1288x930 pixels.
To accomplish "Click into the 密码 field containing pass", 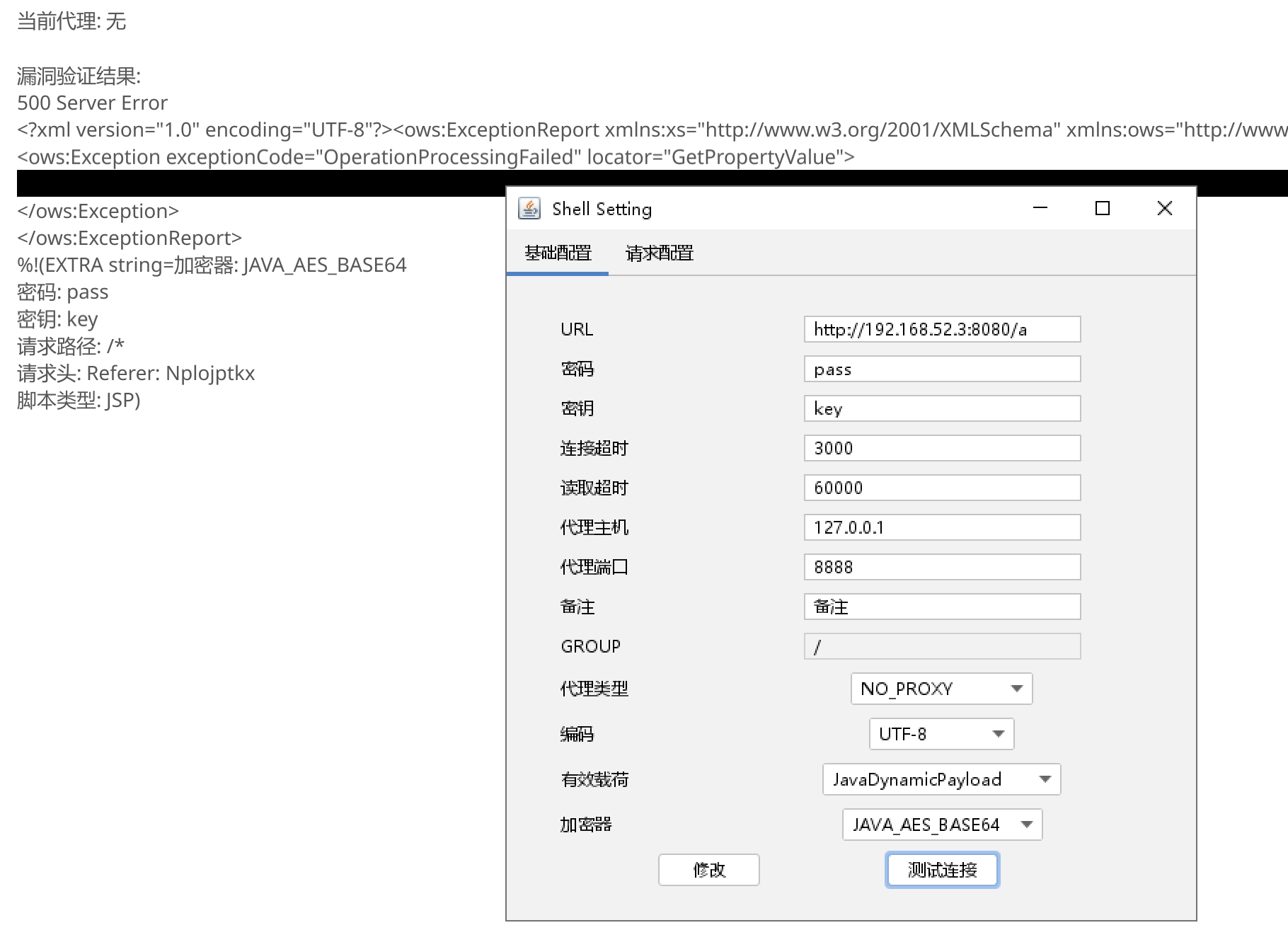I will click(942, 369).
